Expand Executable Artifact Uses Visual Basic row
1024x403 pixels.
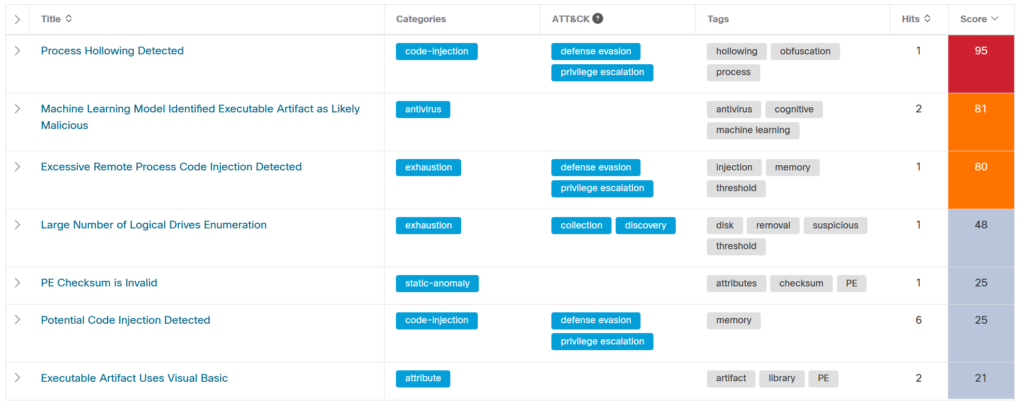pos(18,378)
